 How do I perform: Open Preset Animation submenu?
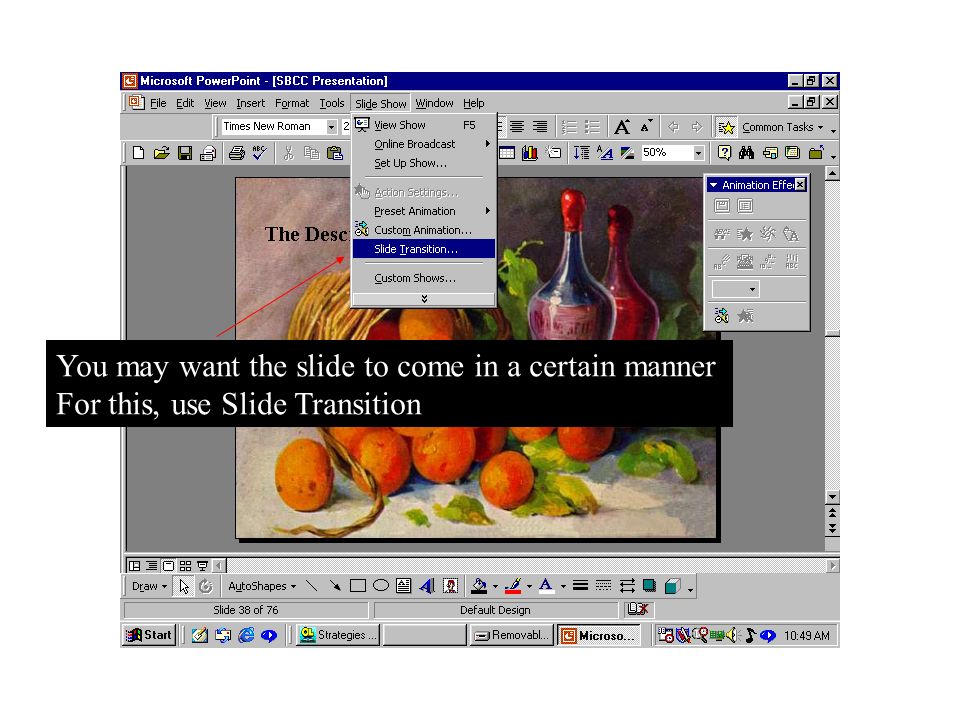pos(424,211)
